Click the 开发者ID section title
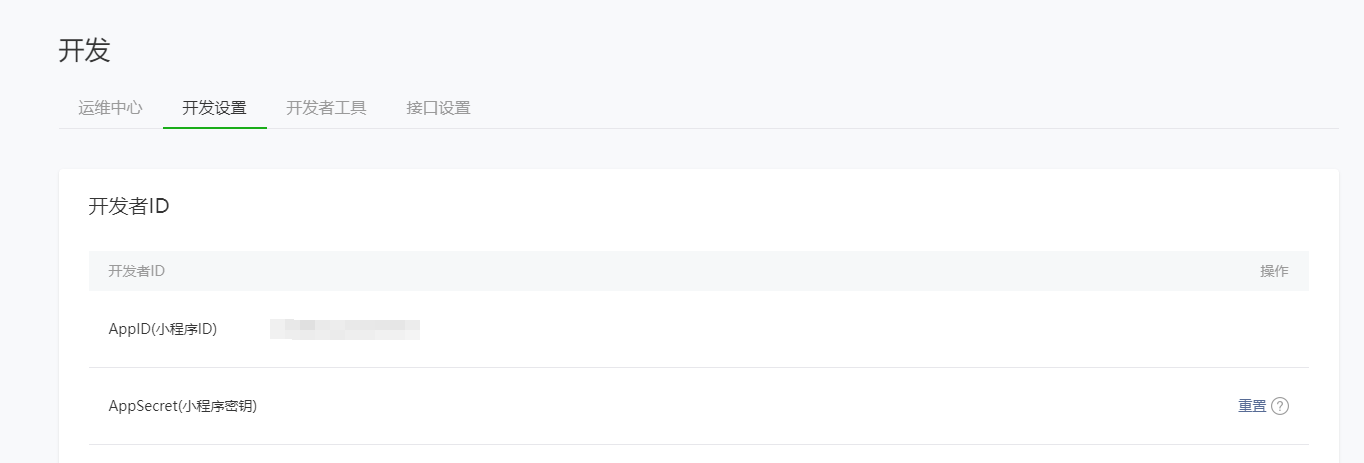 coord(129,207)
